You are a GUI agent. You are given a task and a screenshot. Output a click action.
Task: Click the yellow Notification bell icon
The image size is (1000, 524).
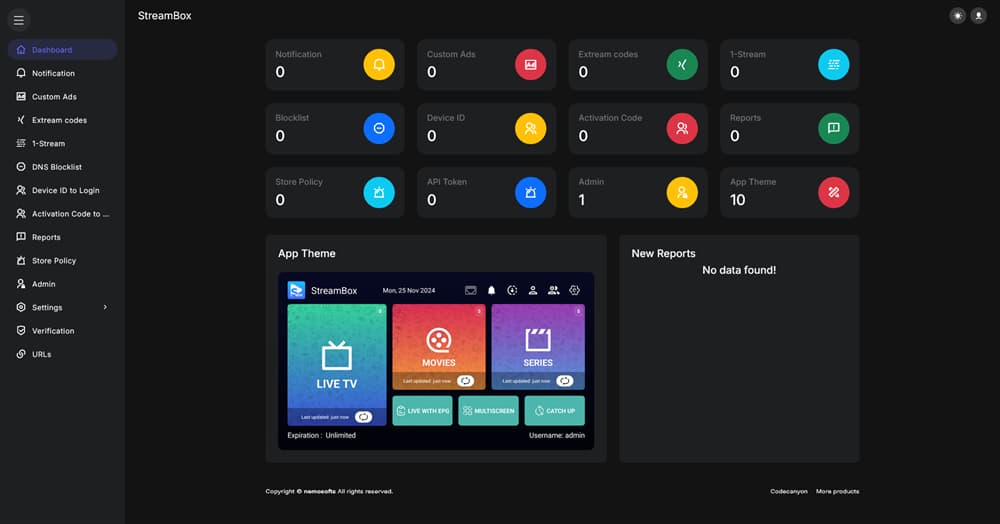click(379, 65)
